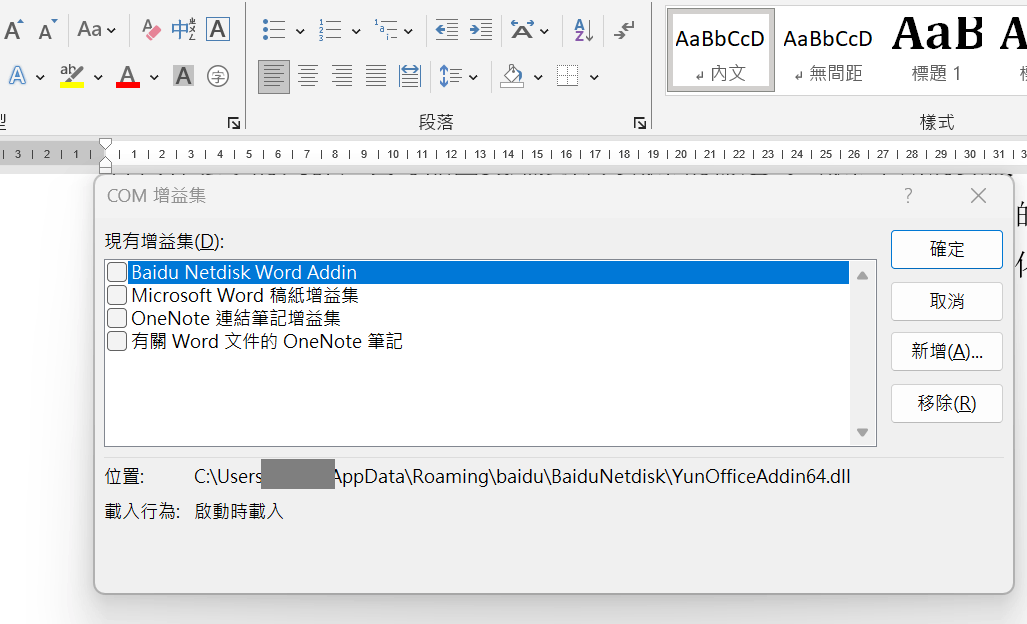Select the Baidu Netdisk Word Addin row

tap(489, 272)
